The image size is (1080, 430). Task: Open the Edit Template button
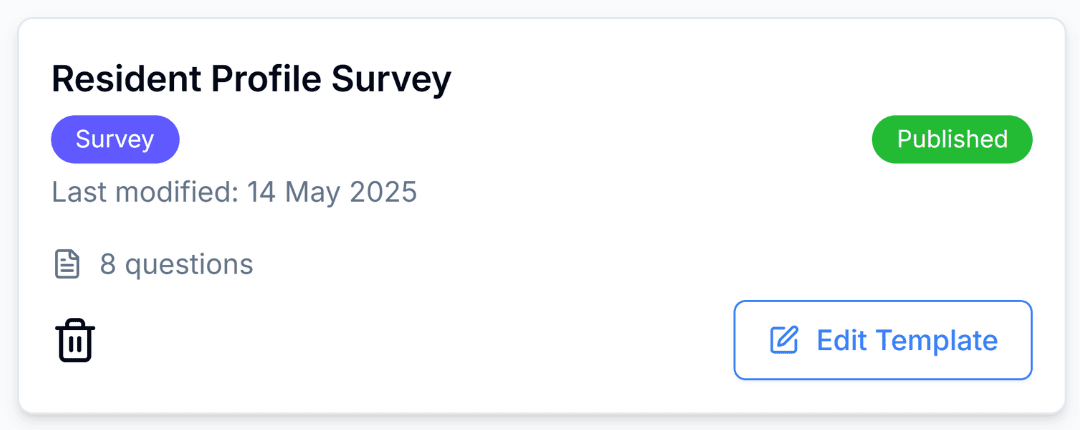[x=882, y=340]
